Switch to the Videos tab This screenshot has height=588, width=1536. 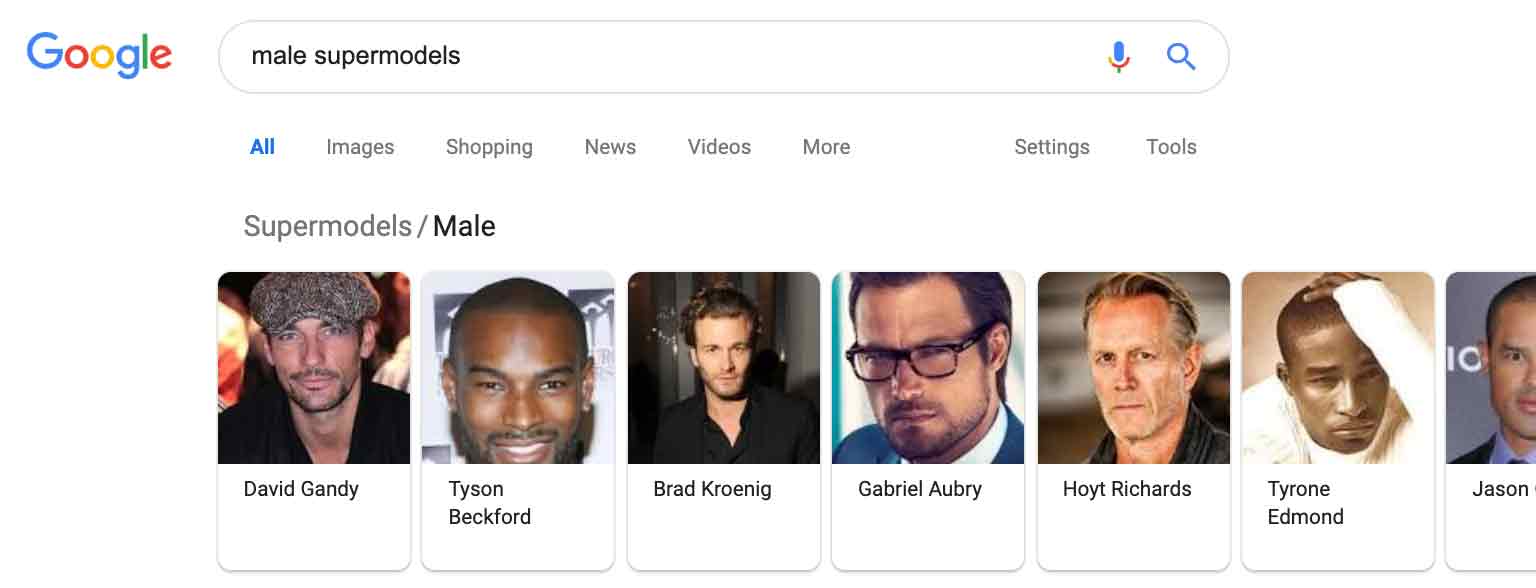[719, 147]
